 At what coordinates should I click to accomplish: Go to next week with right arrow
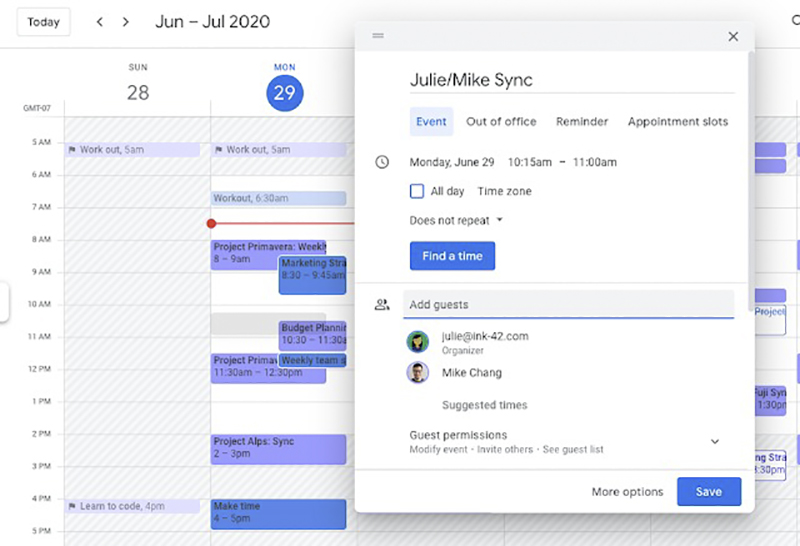pyautogui.click(x=126, y=22)
